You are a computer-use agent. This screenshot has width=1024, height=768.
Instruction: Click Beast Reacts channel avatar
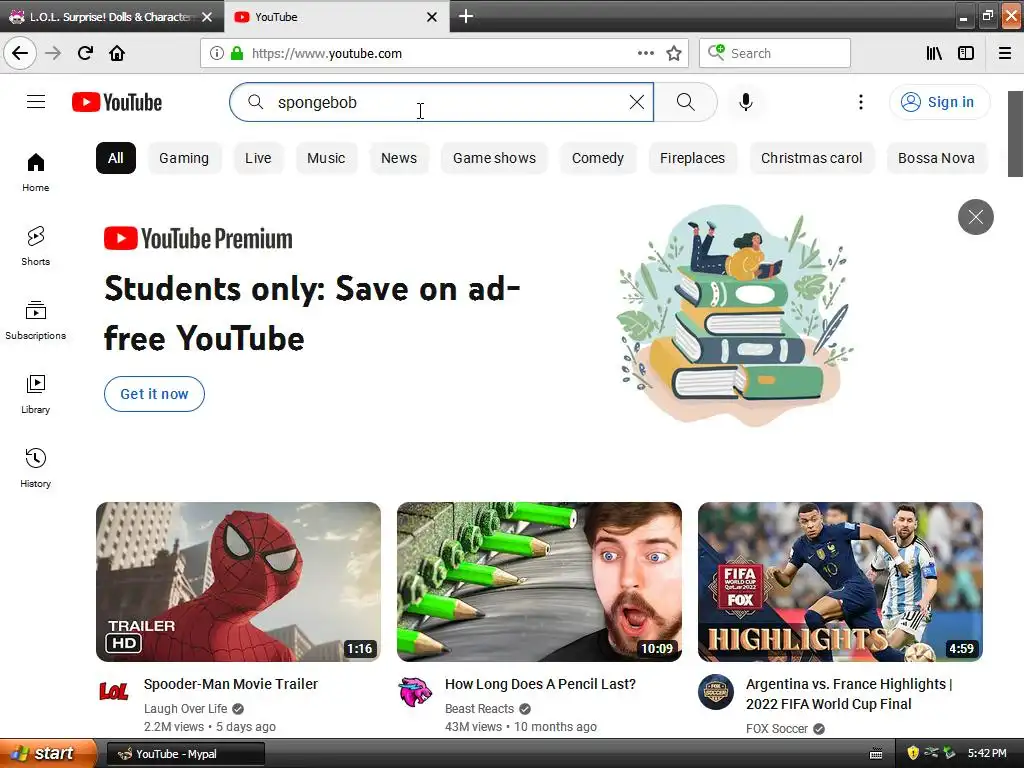pos(415,692)
